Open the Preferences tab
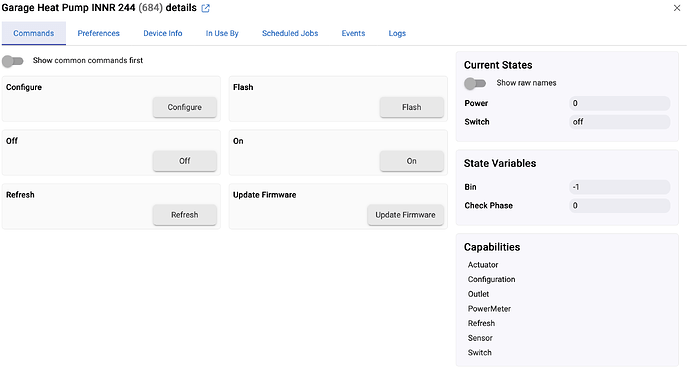 click(98, 33)
